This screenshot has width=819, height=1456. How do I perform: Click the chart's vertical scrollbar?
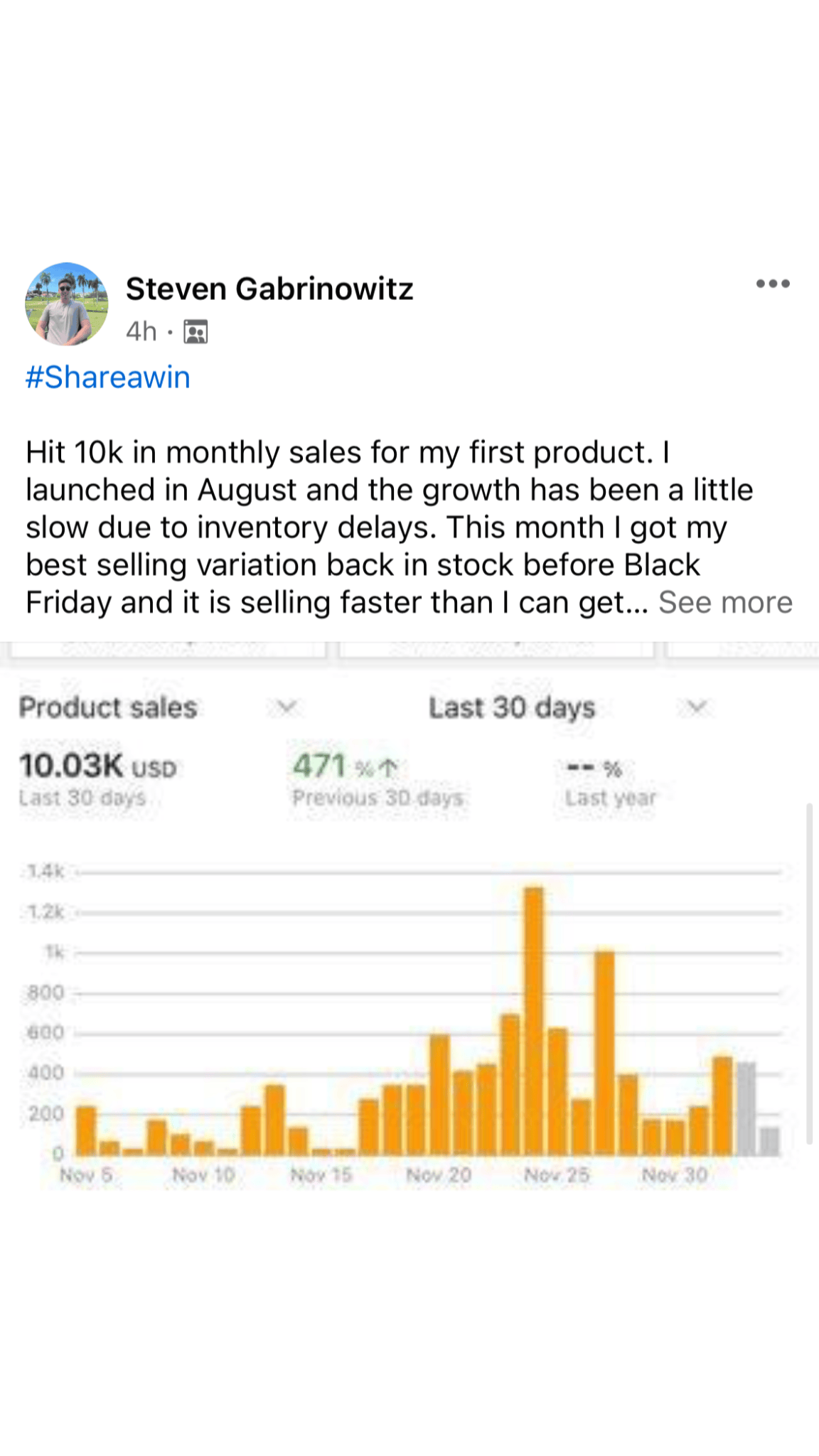pos(809,974)
